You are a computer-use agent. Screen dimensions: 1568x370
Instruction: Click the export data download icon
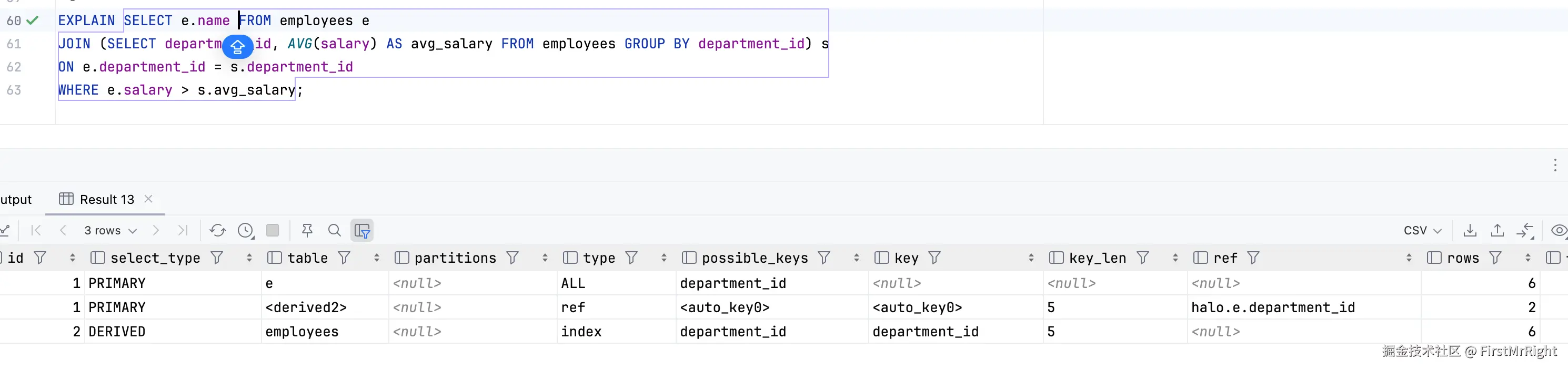pos(1470,230)
